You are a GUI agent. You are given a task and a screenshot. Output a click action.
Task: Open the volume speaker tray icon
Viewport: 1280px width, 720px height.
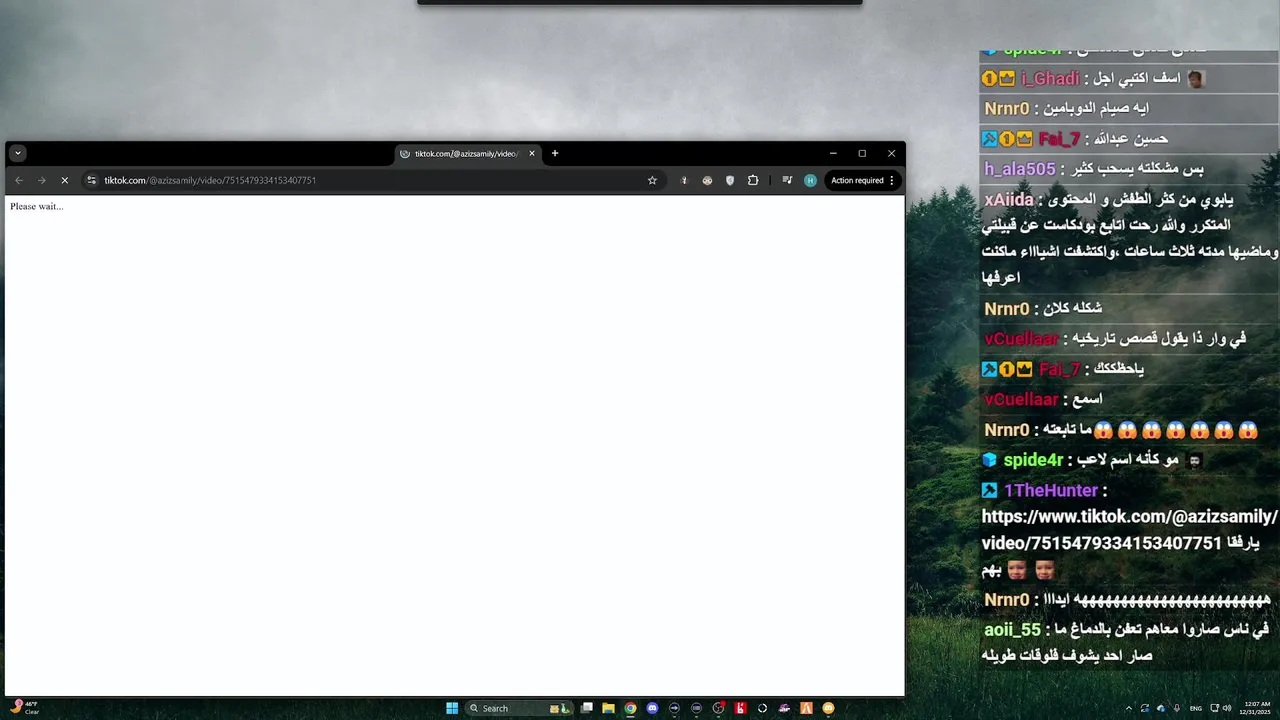click(x=1227, y=708)
